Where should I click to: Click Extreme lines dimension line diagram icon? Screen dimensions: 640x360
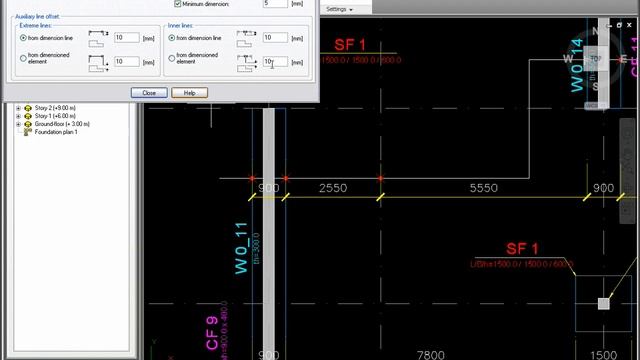tap(98, 38)
